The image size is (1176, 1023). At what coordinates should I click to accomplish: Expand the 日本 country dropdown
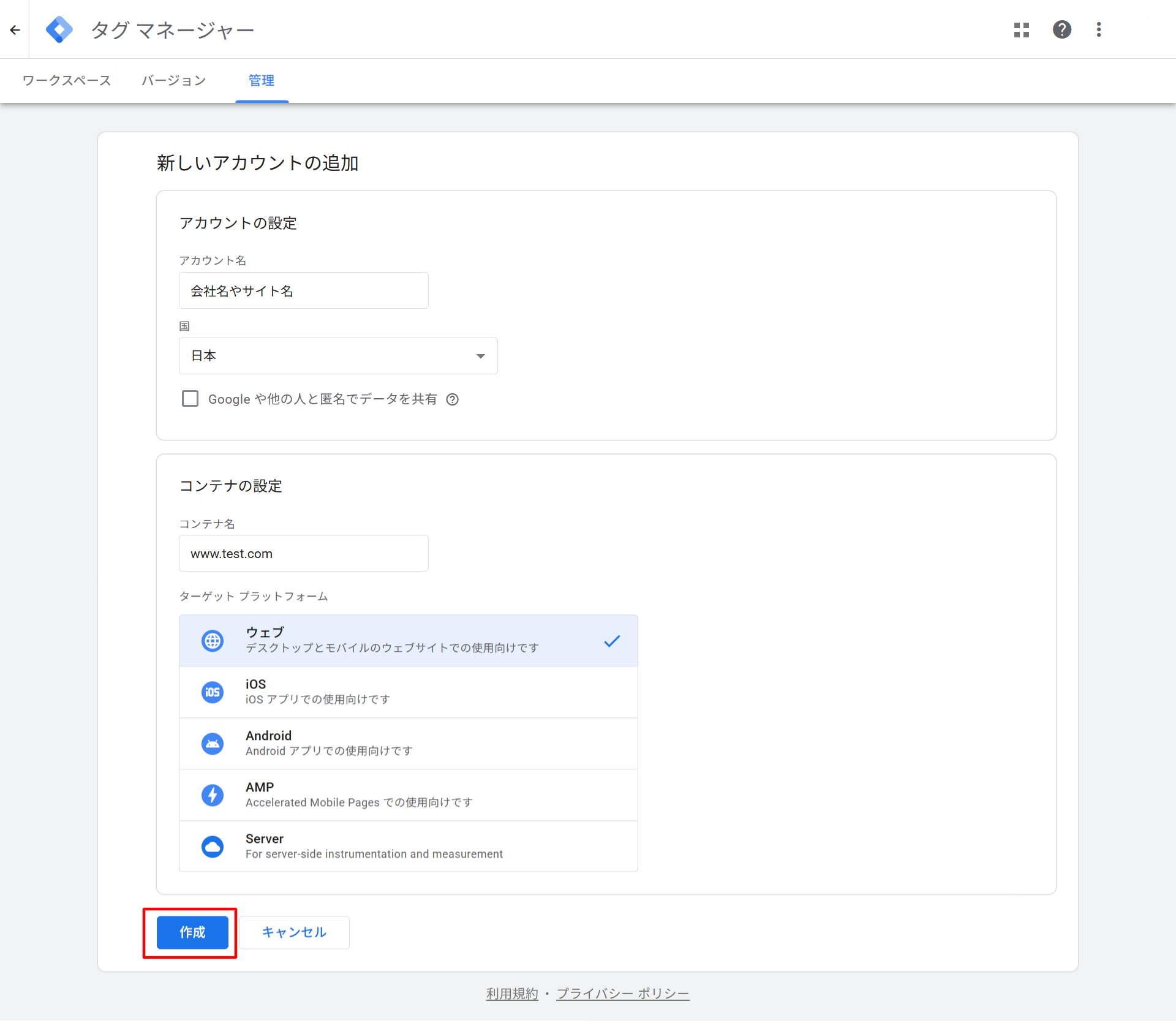[x=338, y=356]
